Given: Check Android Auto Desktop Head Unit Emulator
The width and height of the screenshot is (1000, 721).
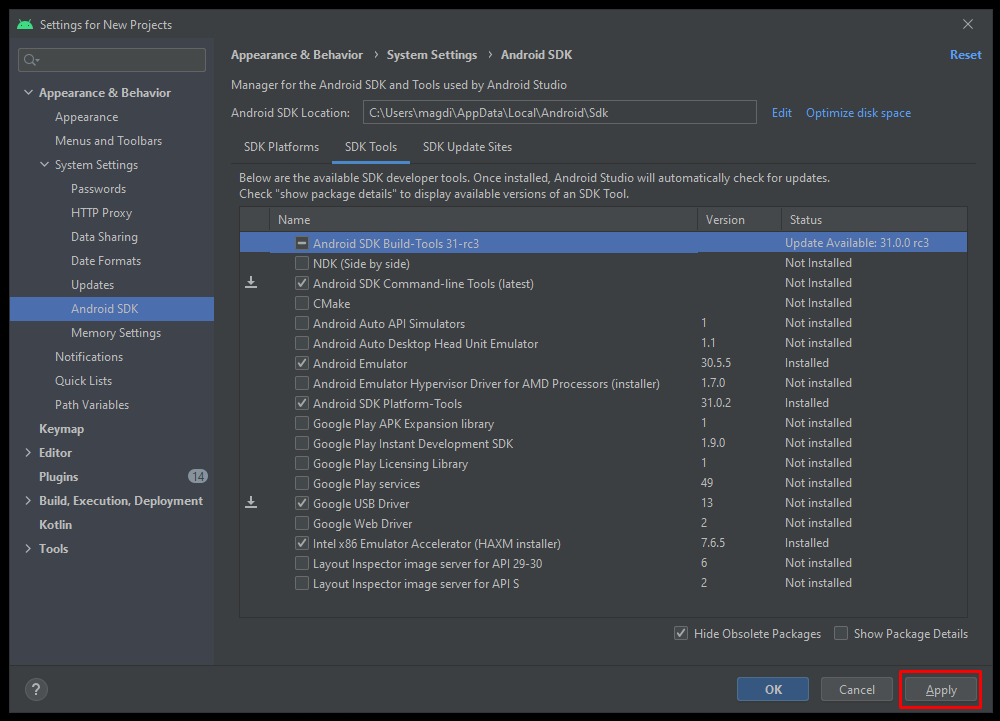Looking at the screenshot, I should click(x=302, y=343).
